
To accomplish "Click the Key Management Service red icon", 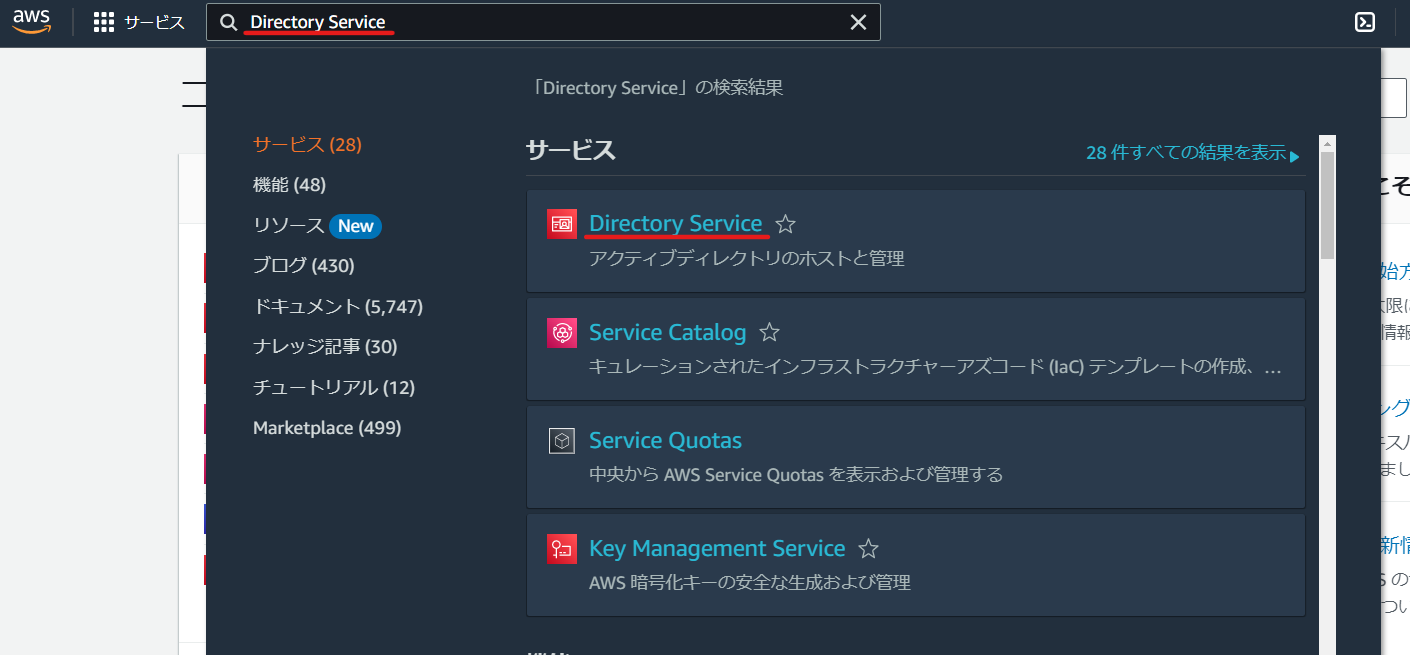I will (x=561, y=548).
